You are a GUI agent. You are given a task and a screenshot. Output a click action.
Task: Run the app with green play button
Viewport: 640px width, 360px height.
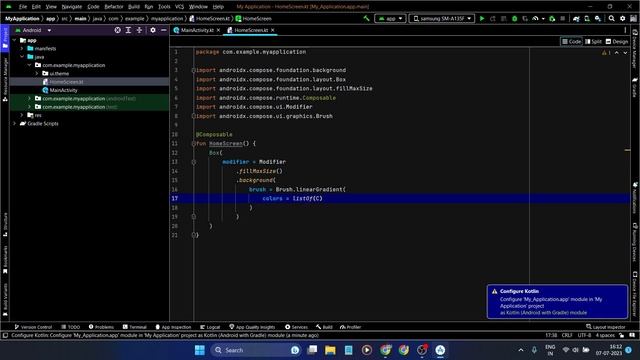pos(482,18)
